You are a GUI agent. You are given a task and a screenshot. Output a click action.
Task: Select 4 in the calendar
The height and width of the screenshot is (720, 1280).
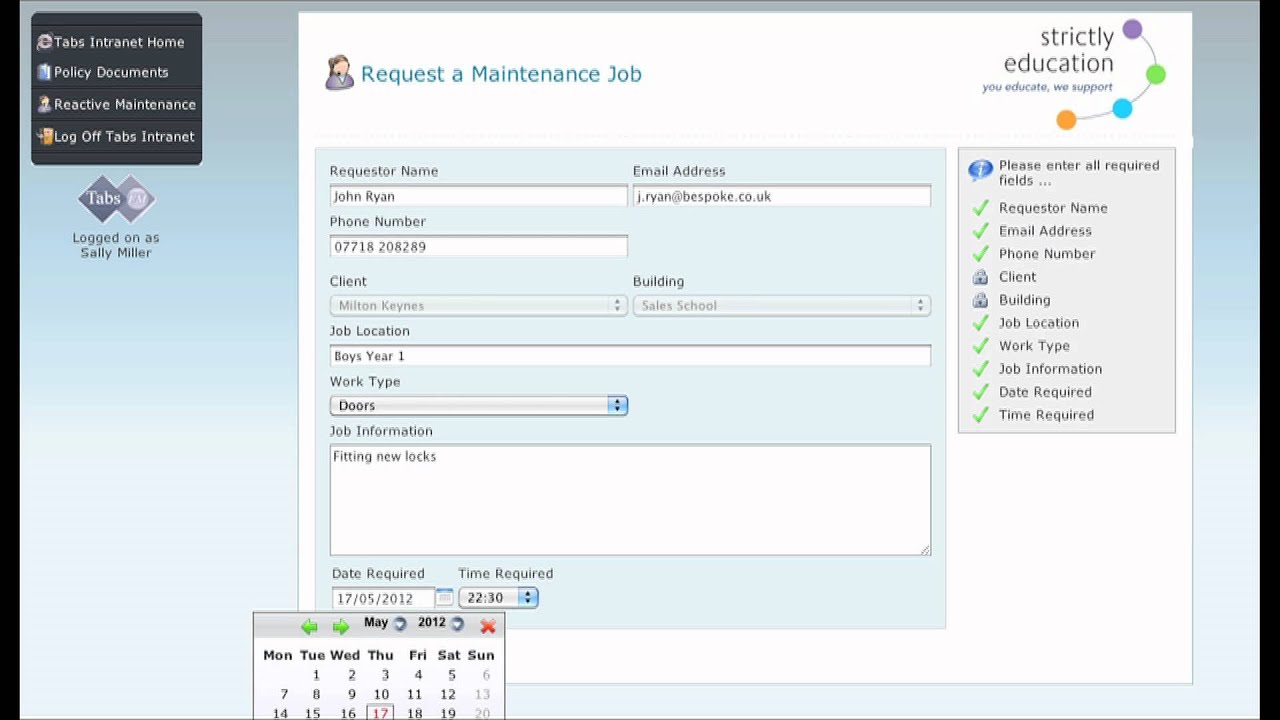point(418,675)
